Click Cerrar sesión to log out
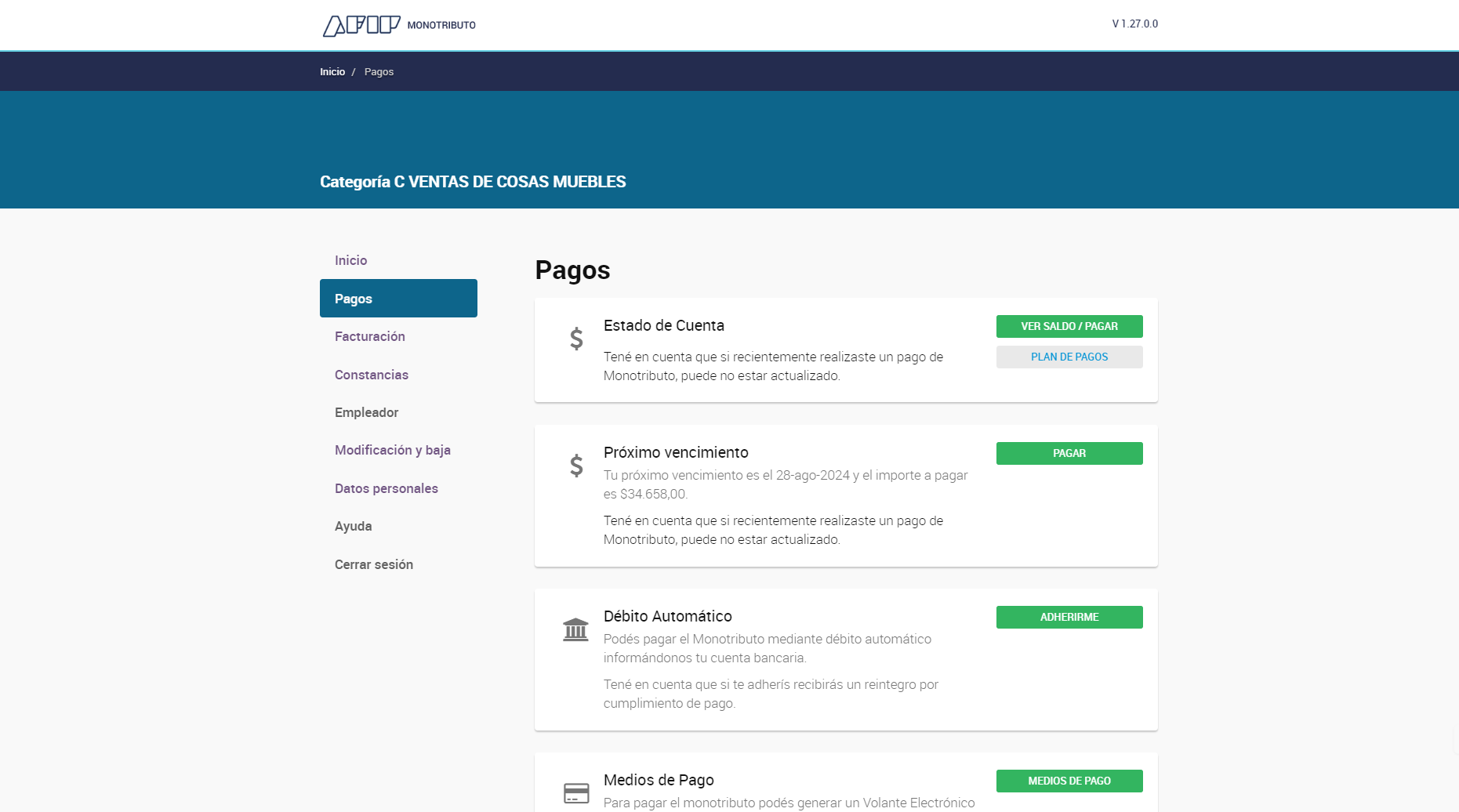 click(x=374, y=564)
